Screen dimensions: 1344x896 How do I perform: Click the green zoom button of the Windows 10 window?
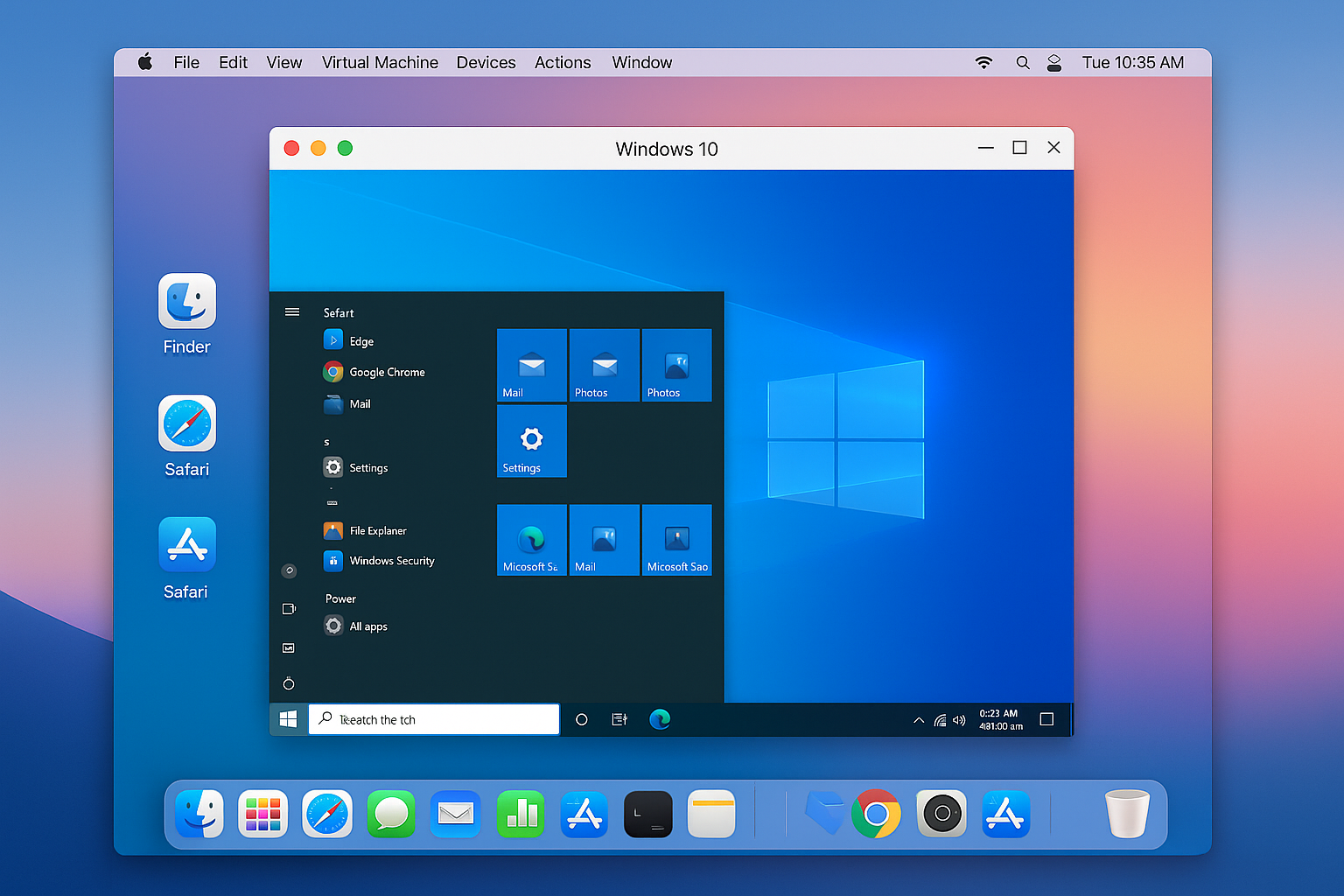pos(345,148)
